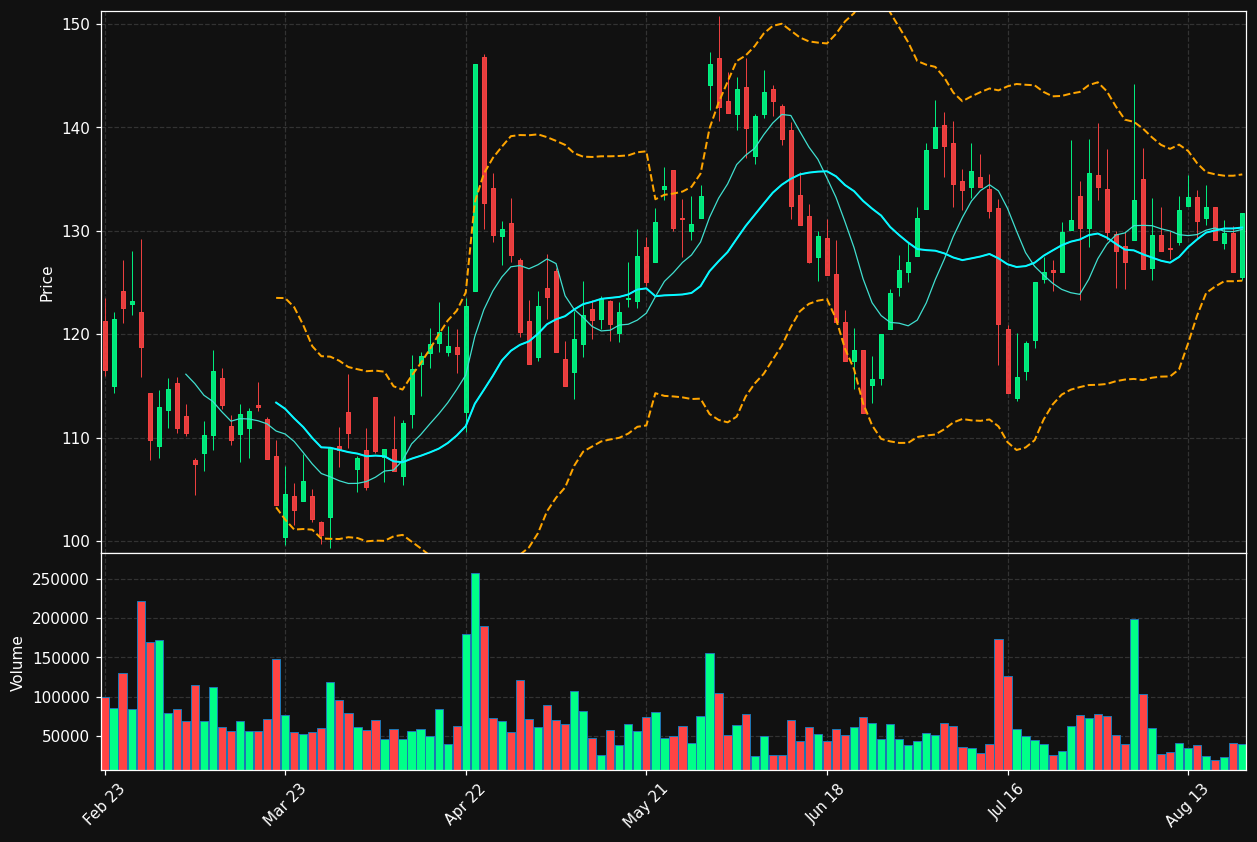Click the Volume axis title
The width and height of the screenshot is (1257, 842).
[x=18, y=663]
